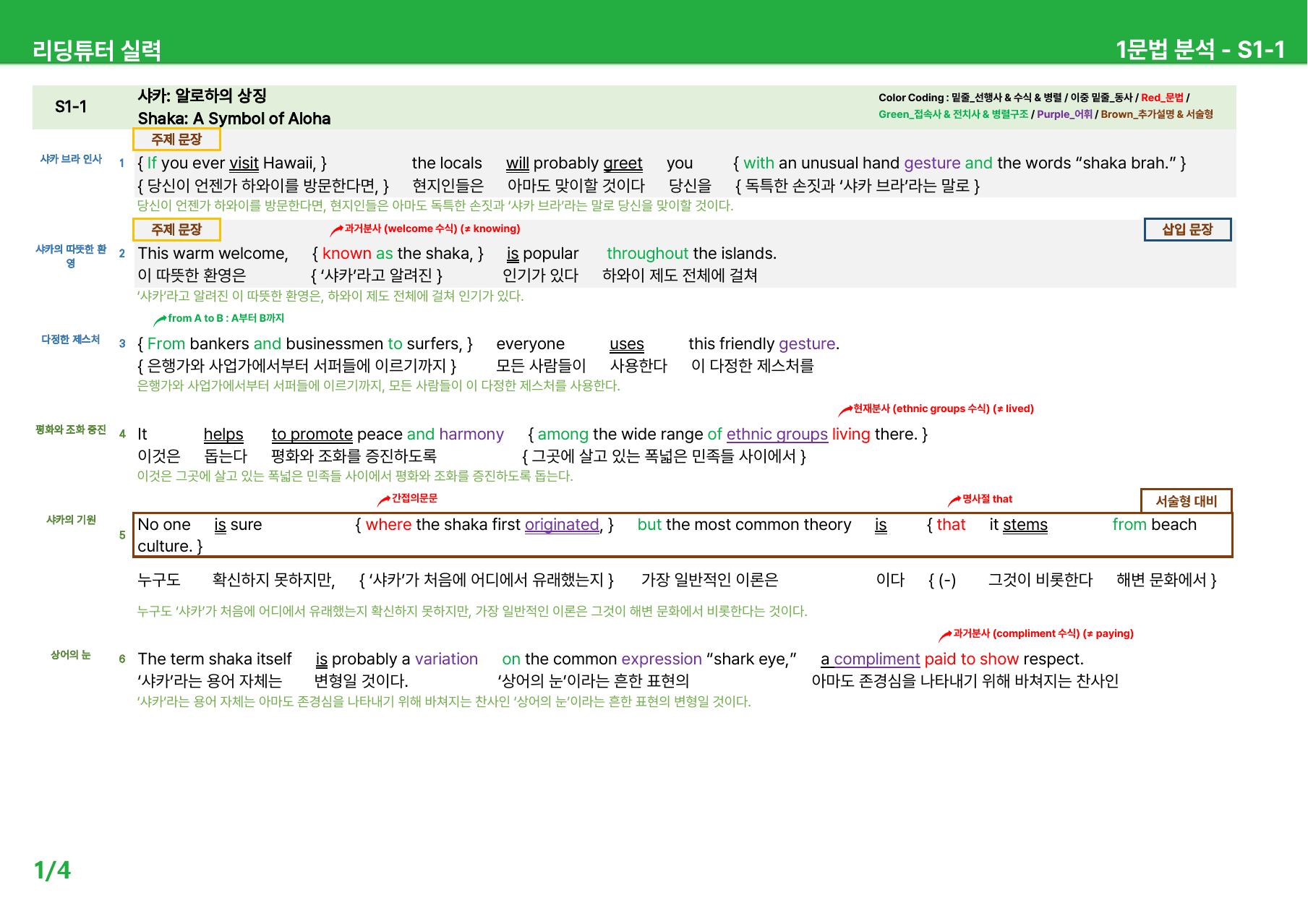Click the "Brown_추가설명 & 서술형" legend entry
Image resolution: width=1308 pixels, height=924 pixels.
(x=1157, y=114)
